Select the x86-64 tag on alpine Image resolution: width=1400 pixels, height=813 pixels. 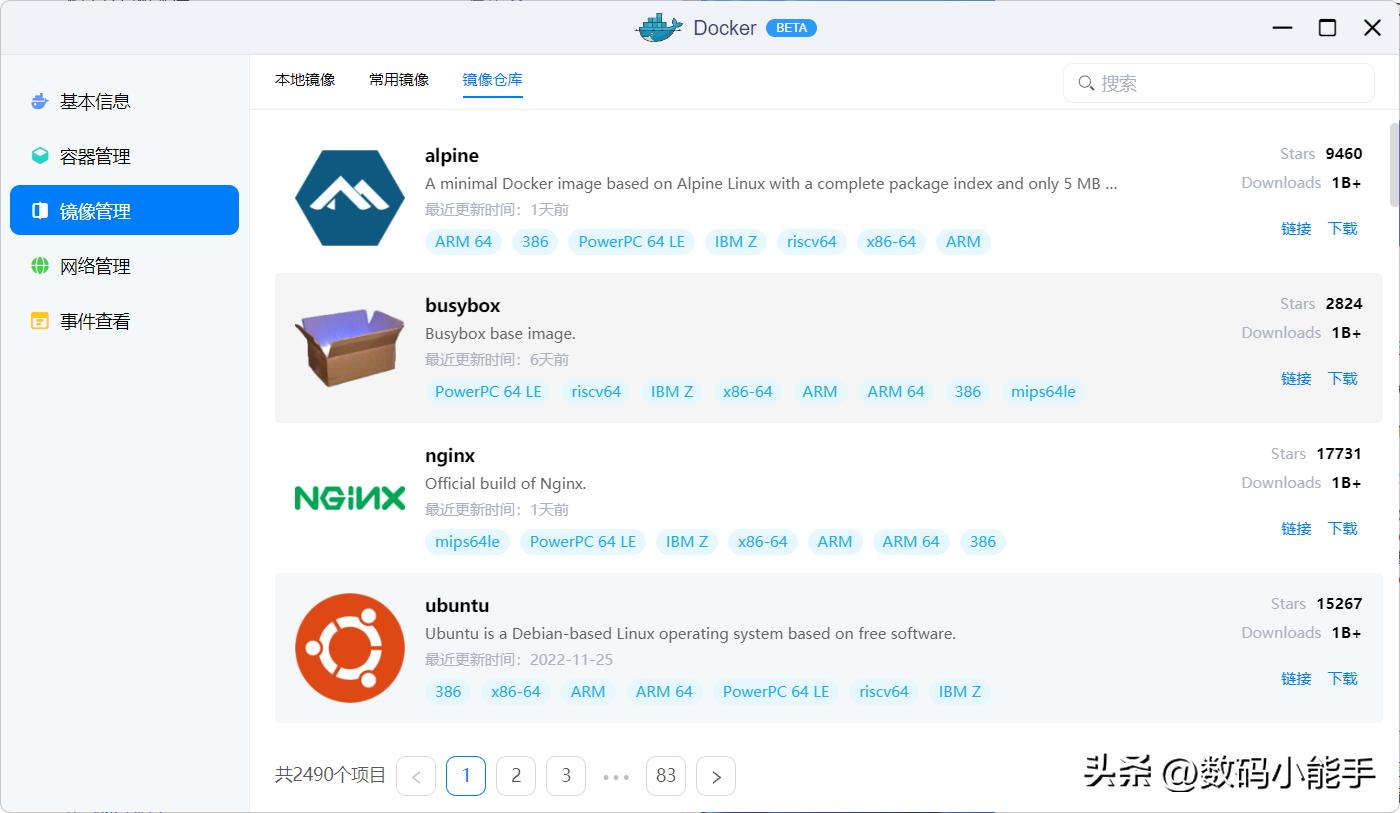click(891, 241)
